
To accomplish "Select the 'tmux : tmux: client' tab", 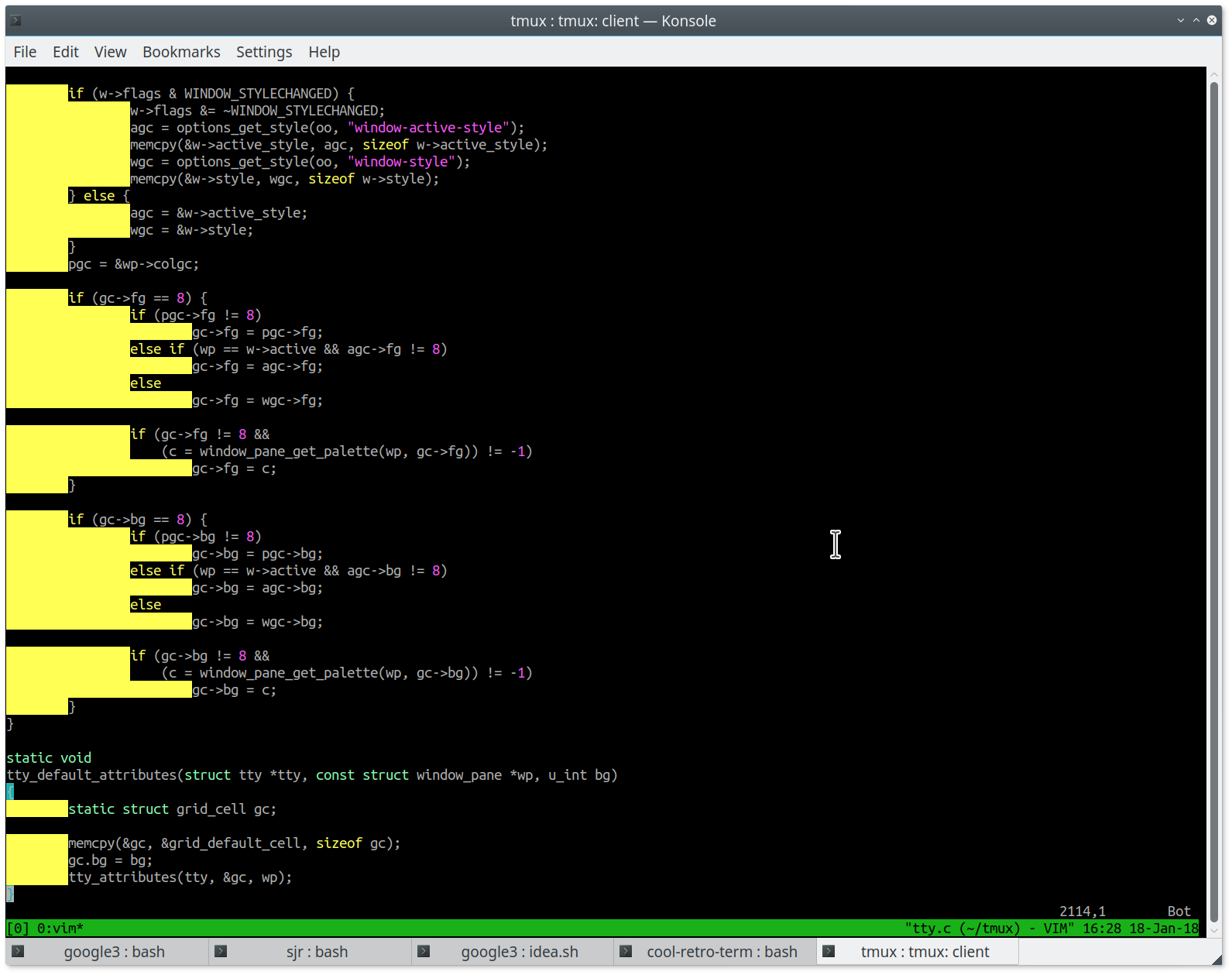I will [x=918, y=952].
